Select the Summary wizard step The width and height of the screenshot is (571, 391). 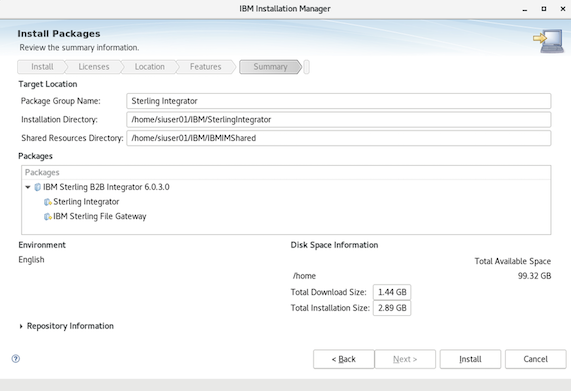coord(270,67)
